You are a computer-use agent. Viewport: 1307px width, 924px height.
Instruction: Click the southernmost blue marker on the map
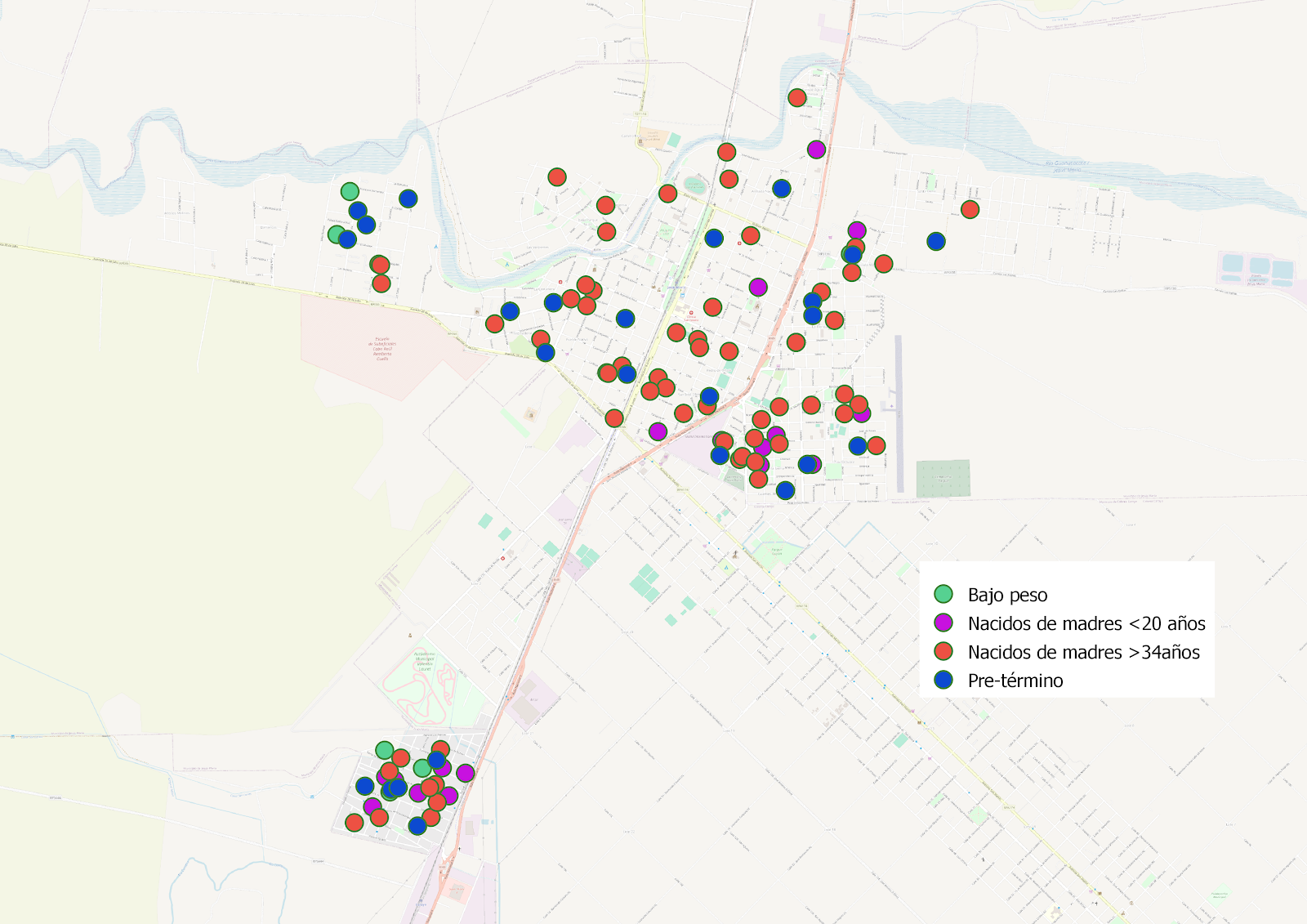(x=417, y=826)
